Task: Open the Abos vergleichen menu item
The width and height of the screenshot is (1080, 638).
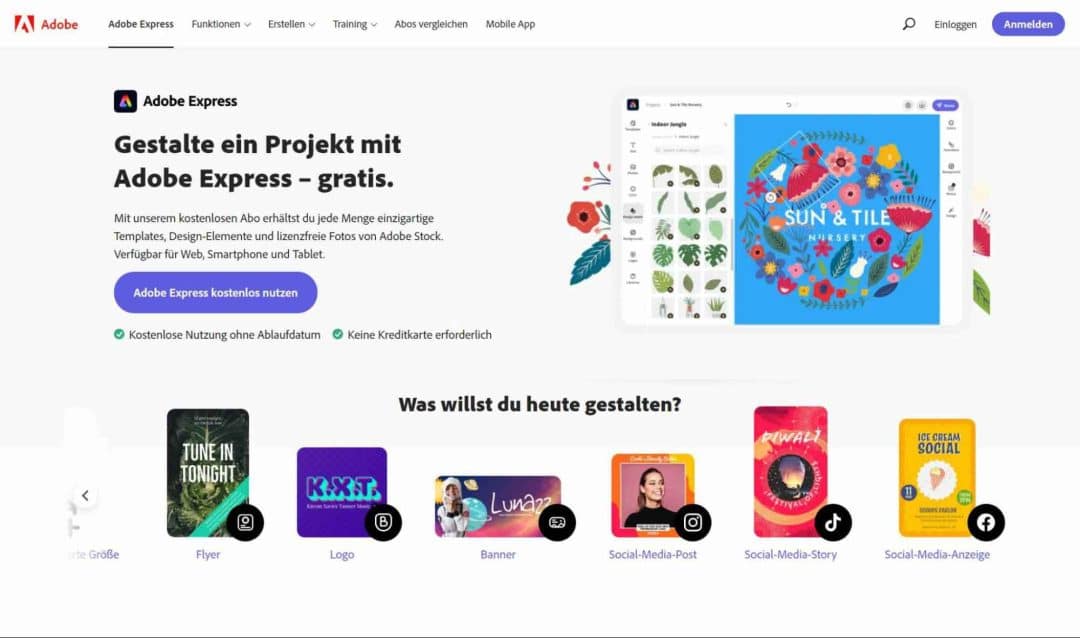Action: coord(431,24)
